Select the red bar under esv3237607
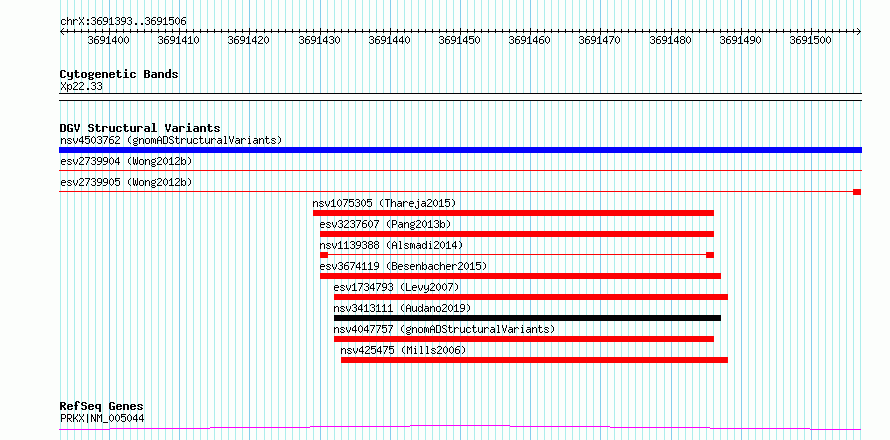The width and height of the screenshot is (890, 440). click(517, 234)
